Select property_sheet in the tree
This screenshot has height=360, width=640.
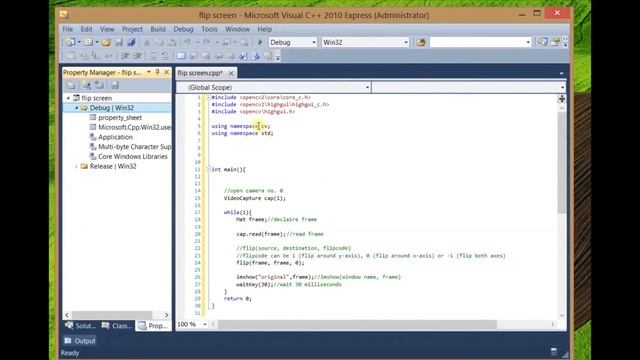pyautogui.click(x=120, y=118)
